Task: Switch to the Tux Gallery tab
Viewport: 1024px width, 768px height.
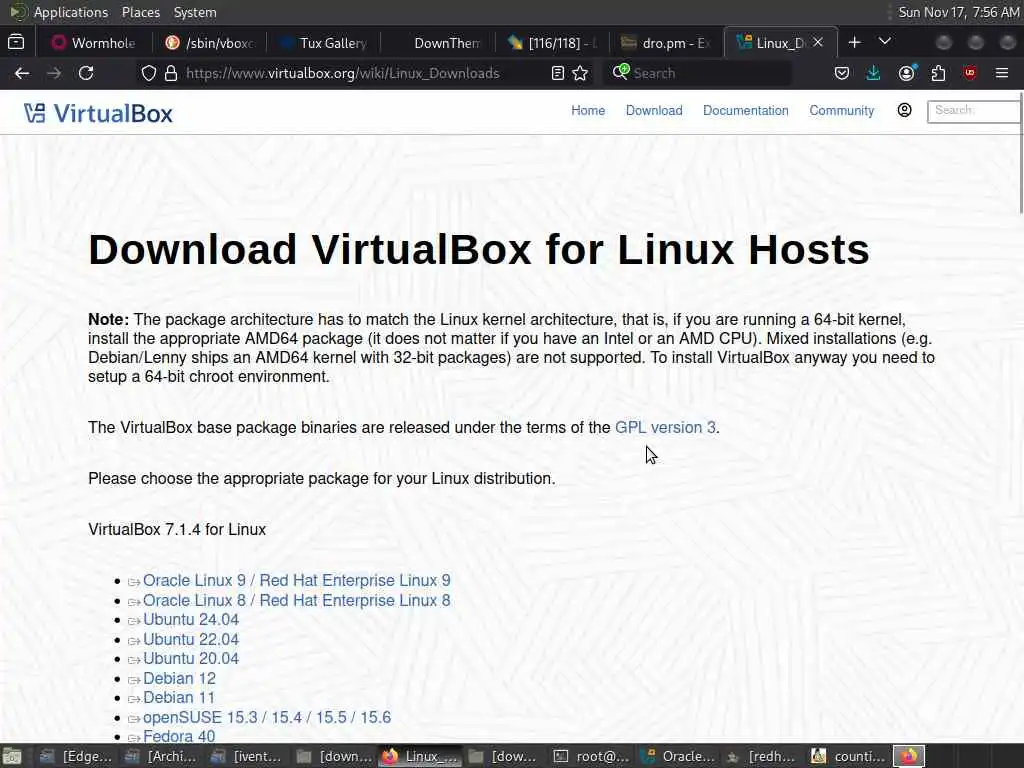Action: pyautogui.click(x=325, y=43)
